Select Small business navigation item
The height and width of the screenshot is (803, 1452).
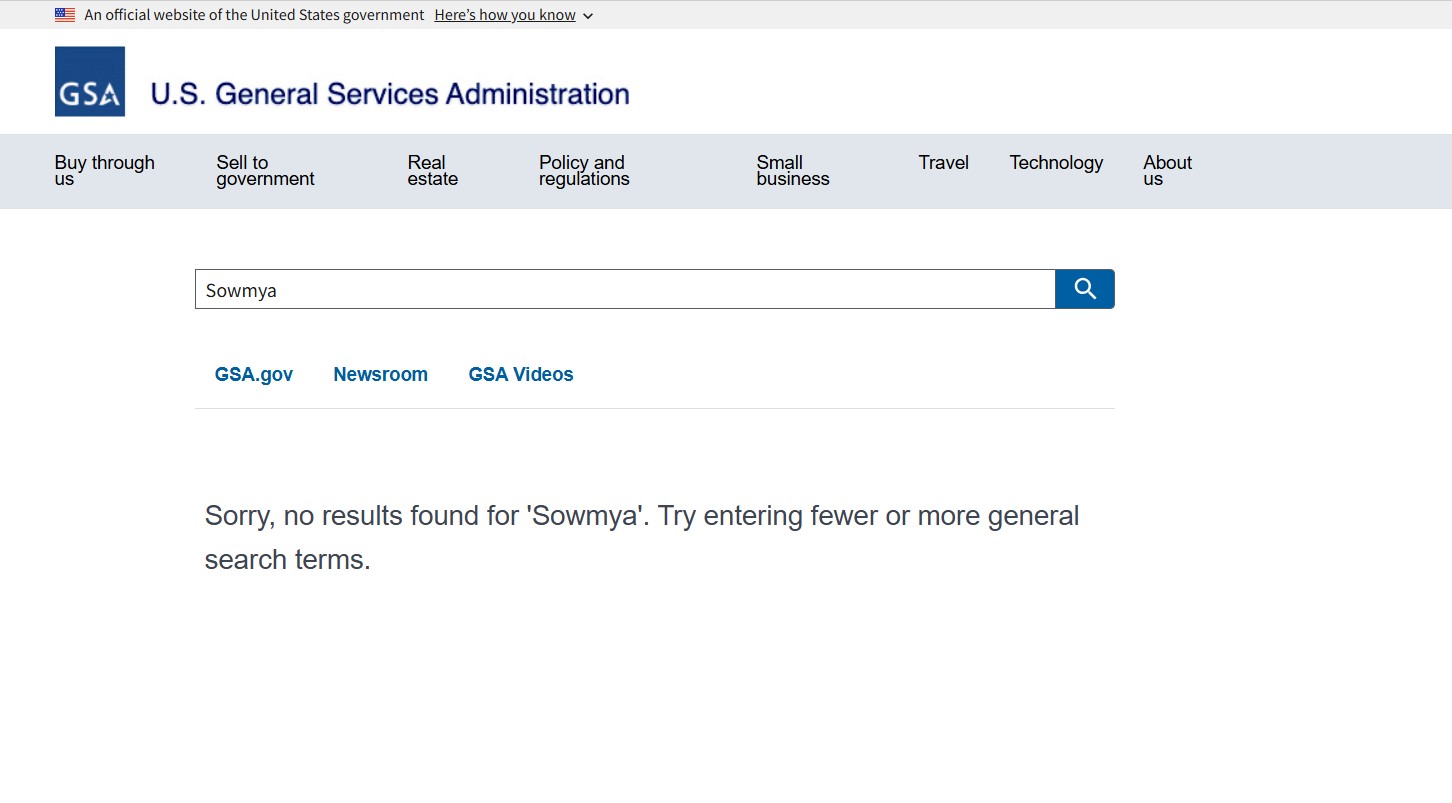coord(793,171)
